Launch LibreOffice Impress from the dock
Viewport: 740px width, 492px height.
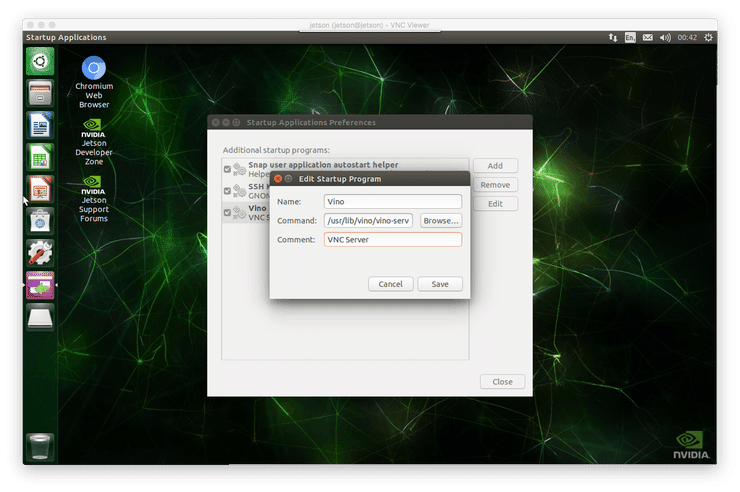40,189
